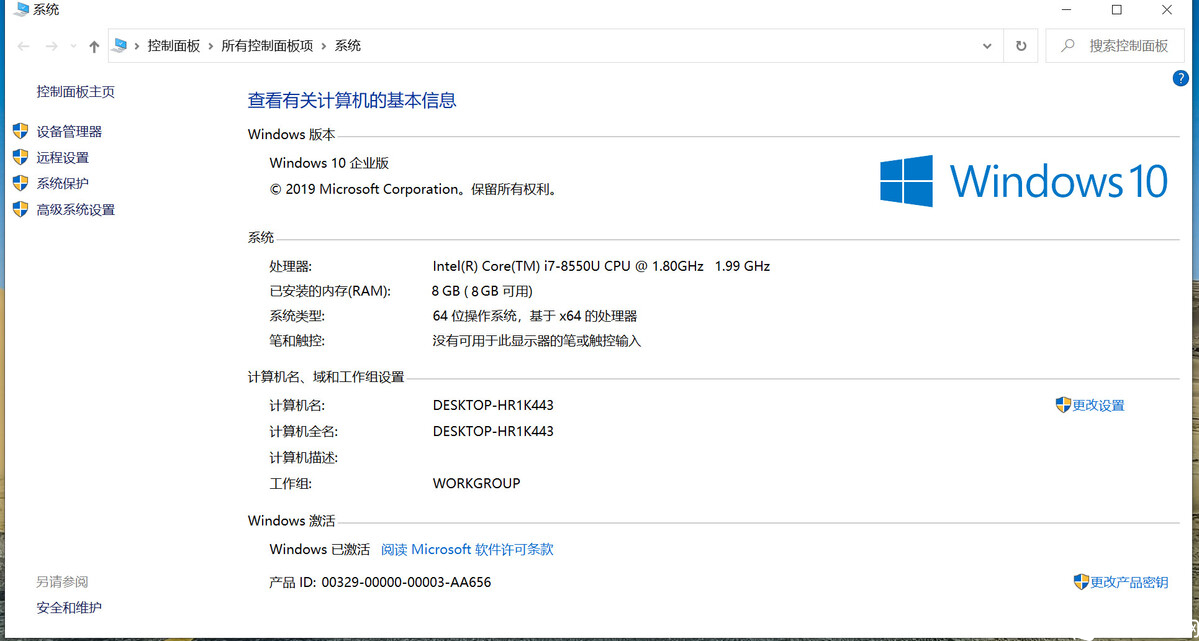
Task: Click the 计算机描述 label
Action: pos(304,457)
